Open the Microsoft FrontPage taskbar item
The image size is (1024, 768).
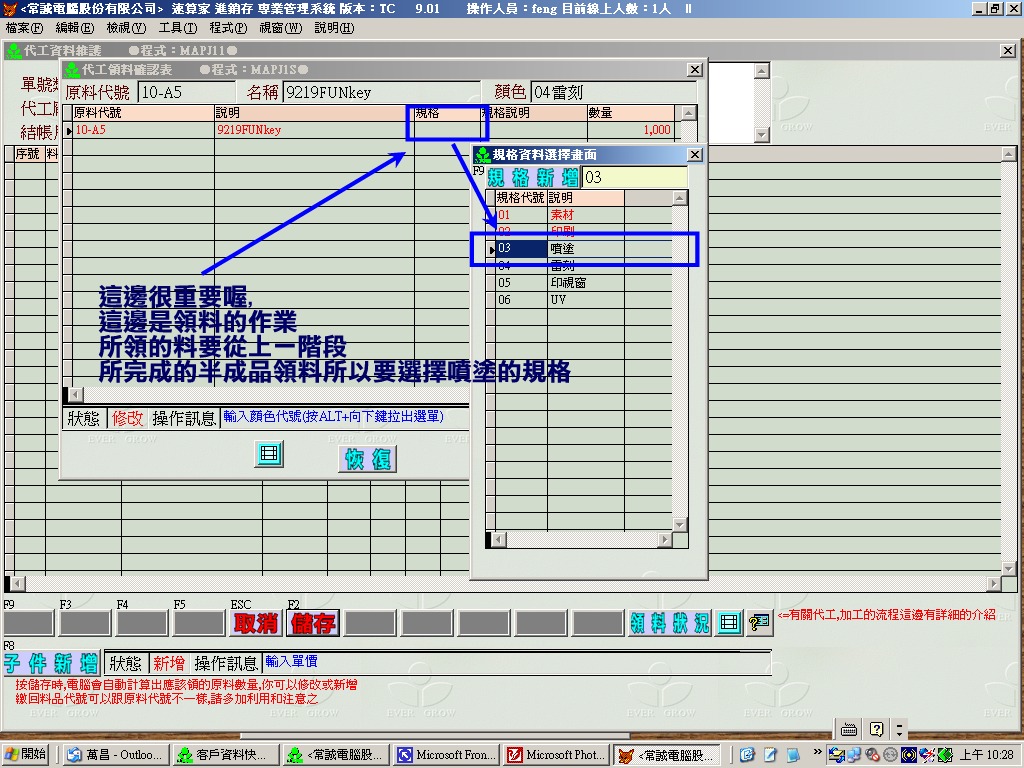(445, 755)
